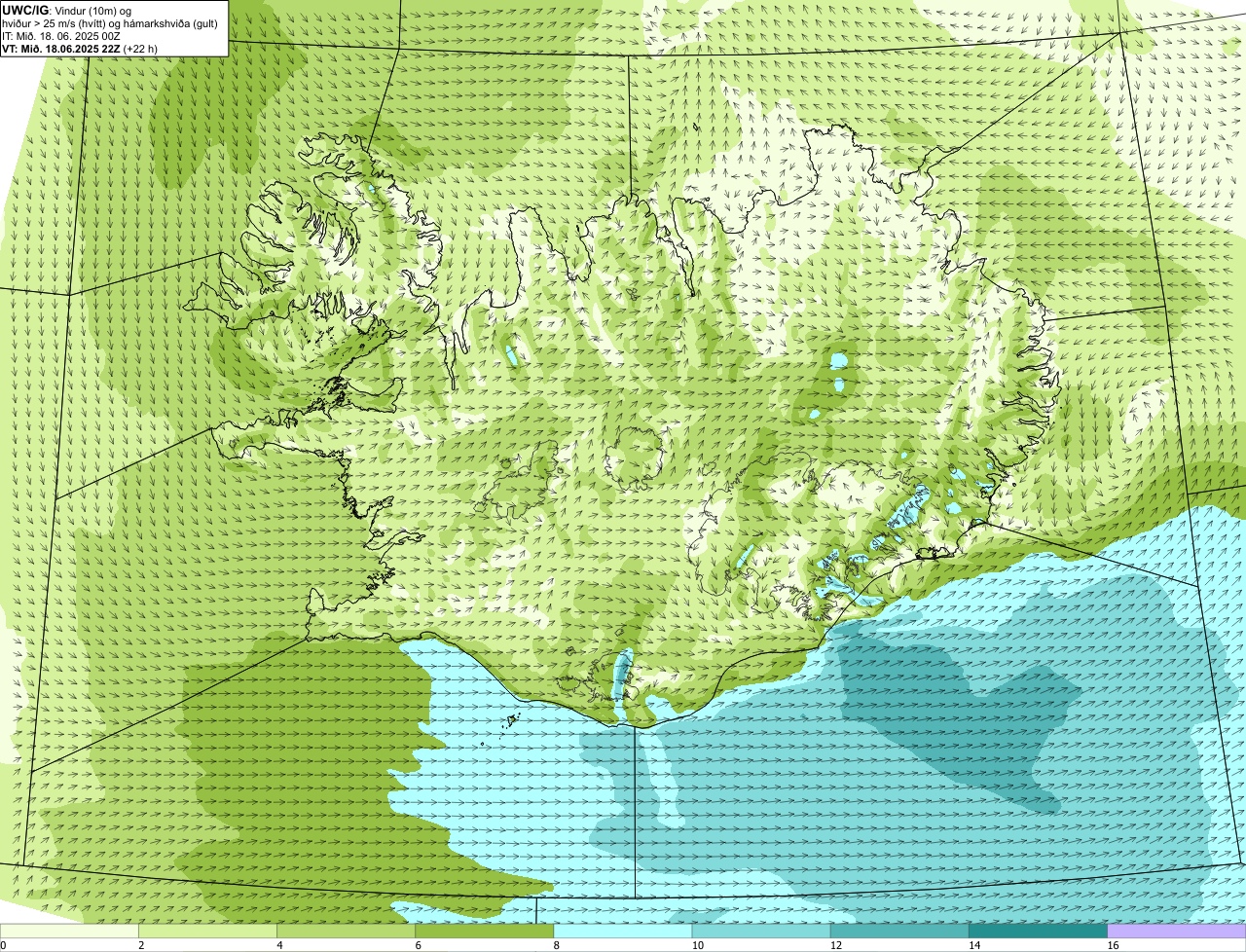Pick the 2–4 m/s color bar segment
Image resolution: width=1246 pixels, height=952 pixels.
(x=208, y=931)
